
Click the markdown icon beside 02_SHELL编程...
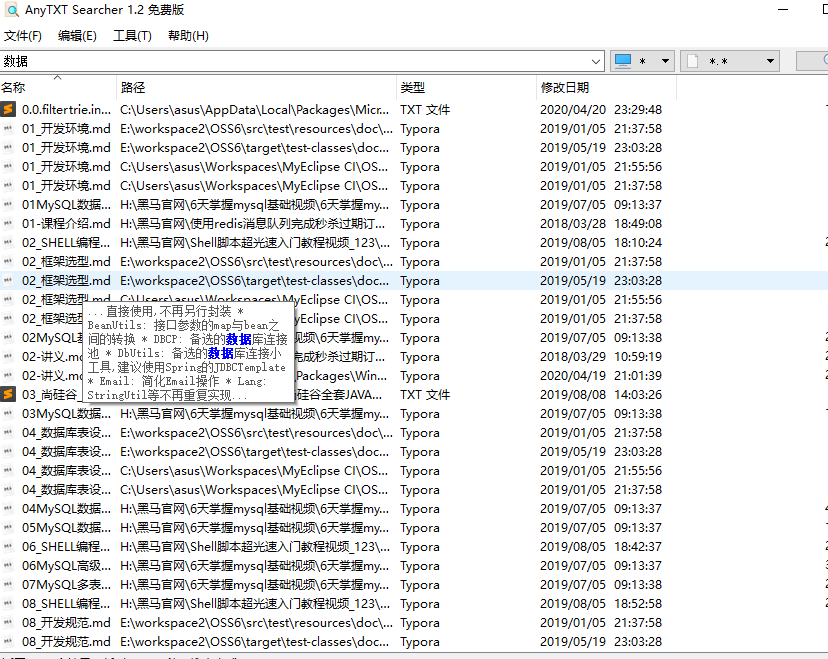[x=8, y=242]
